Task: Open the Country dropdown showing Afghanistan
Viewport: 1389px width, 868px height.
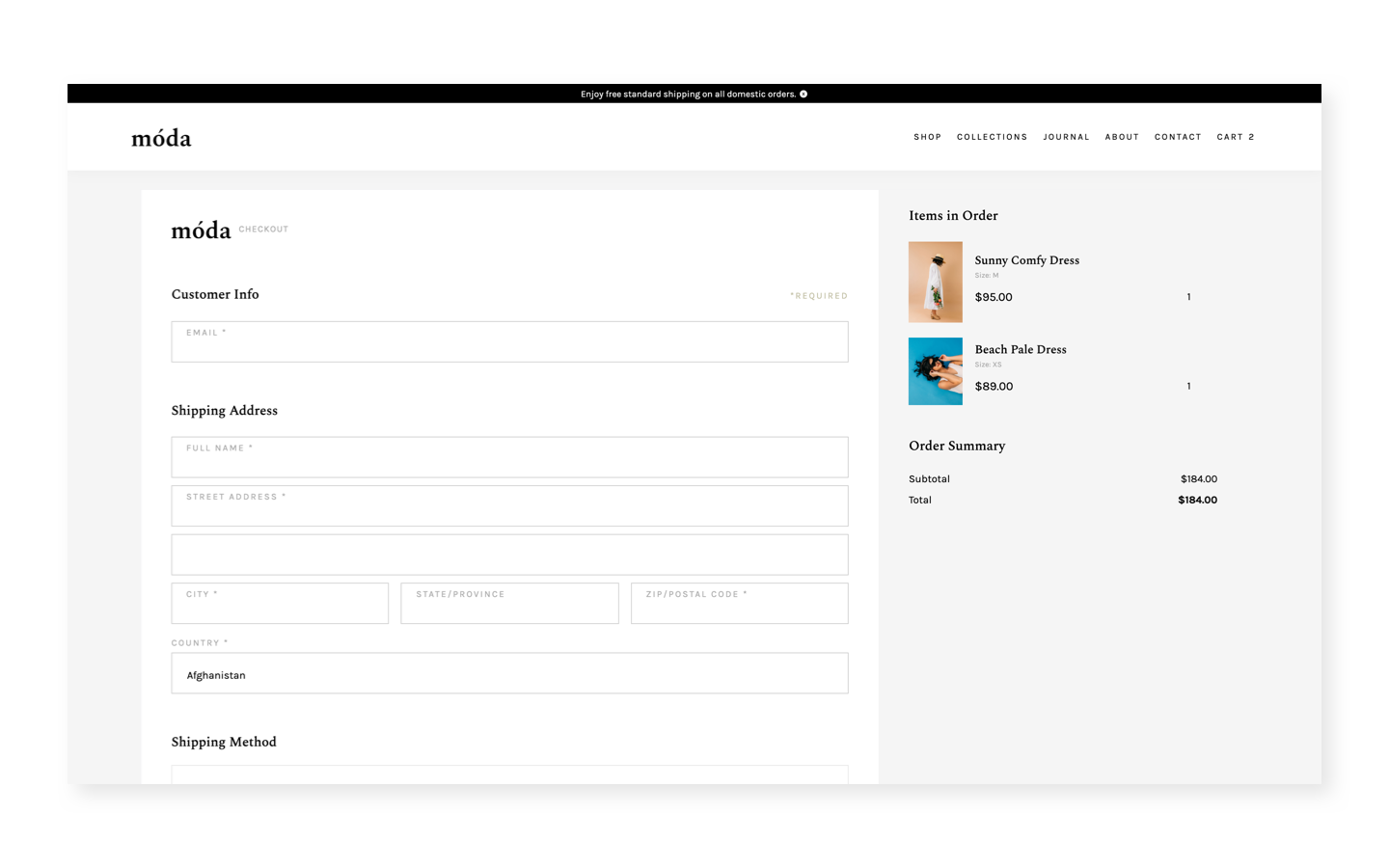Action: click(509, 673)
